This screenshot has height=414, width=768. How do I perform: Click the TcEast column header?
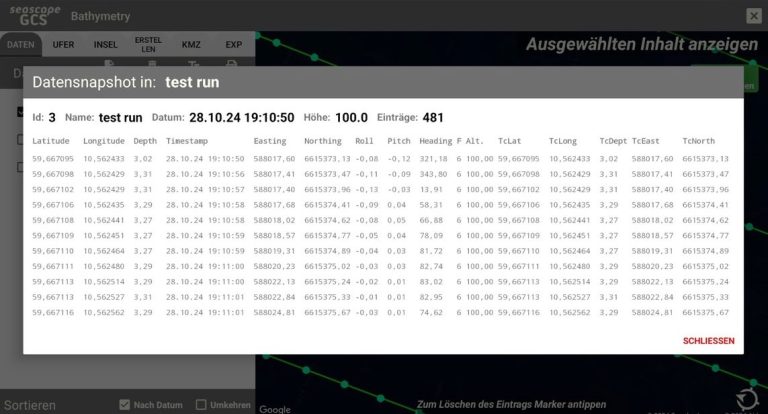(x=646, y=141)
